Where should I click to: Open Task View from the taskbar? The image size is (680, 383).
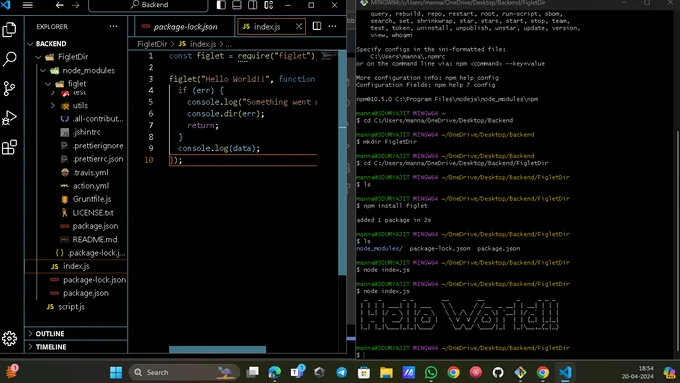coord(252,372)
